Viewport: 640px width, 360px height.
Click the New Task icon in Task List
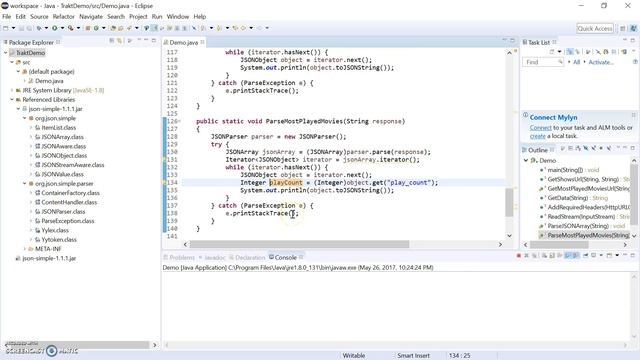552,51
